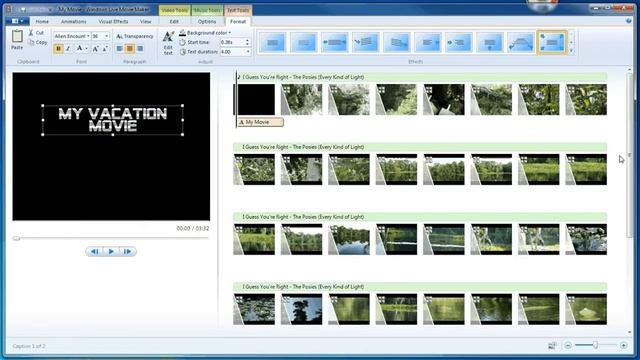Screen dimensions: 640x360
Task: Advance to next frame in preview
Action: click(127, 252)
